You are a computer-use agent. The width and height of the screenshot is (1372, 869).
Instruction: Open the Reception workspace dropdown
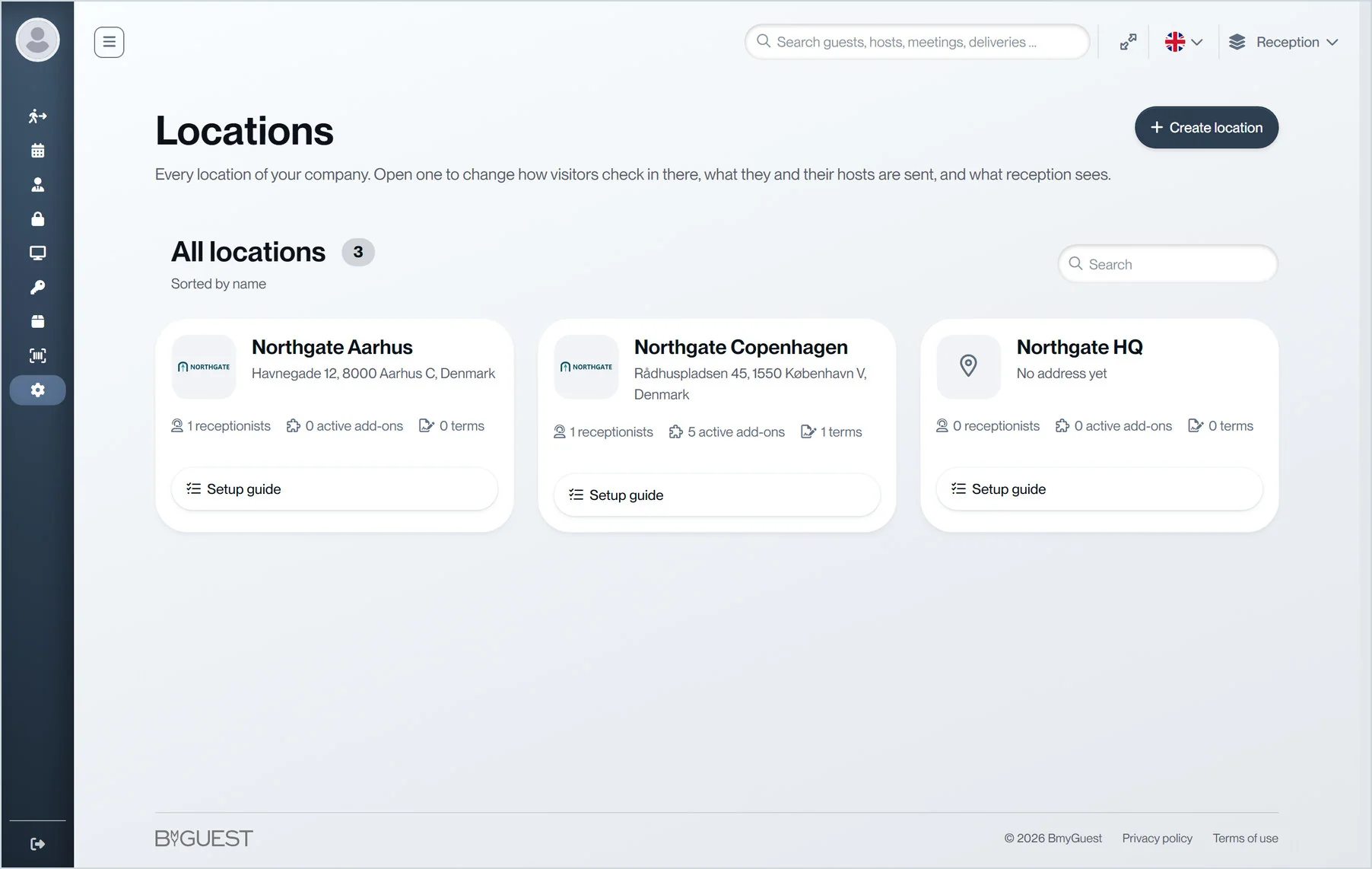(x=1283, y=42)
